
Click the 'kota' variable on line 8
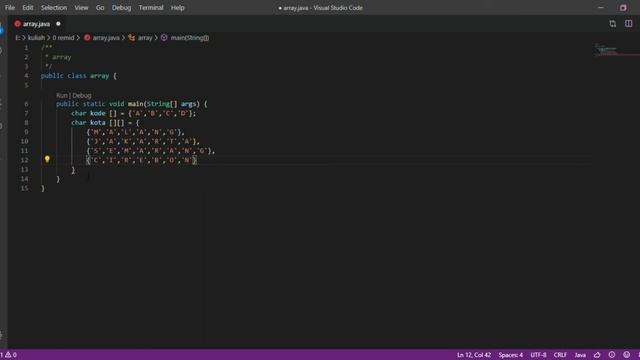point(98,122)
